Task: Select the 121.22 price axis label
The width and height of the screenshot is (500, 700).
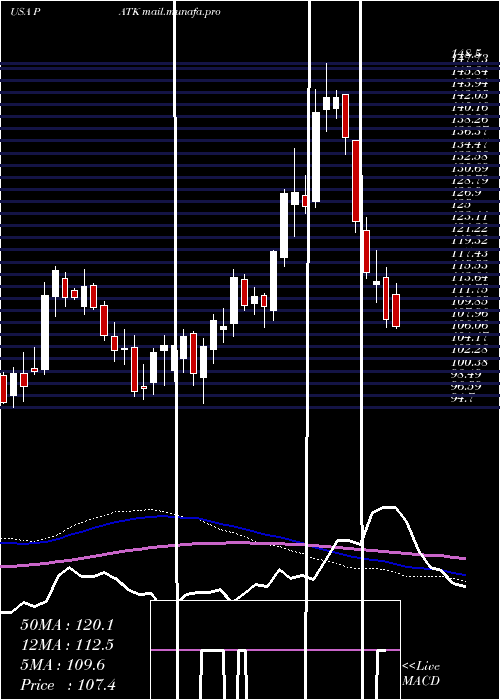Action: point(470,229)
